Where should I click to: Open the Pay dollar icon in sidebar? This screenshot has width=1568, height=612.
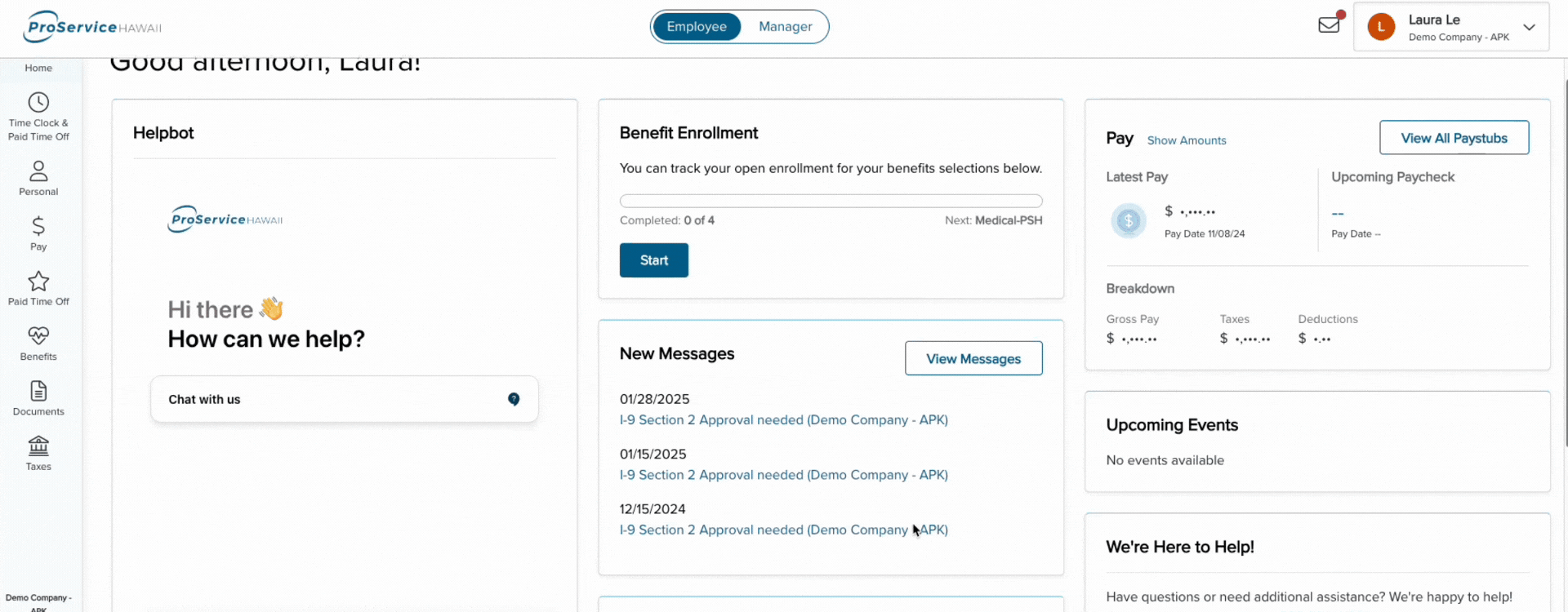pyautogui.click(x=38, y=226)
